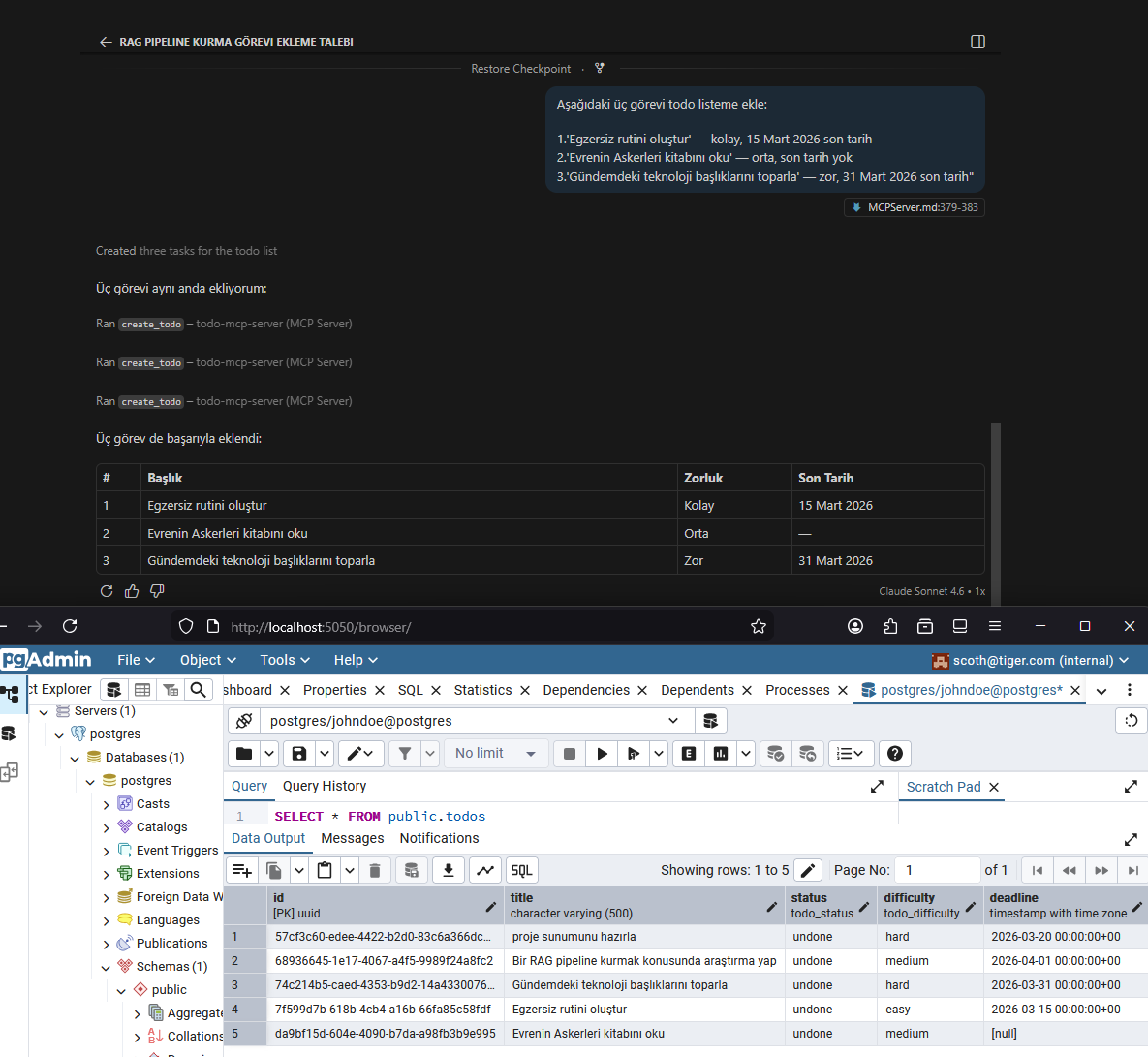Add a new row to data output
The height and width of the screenshot is (1057, 1148).
242,870
